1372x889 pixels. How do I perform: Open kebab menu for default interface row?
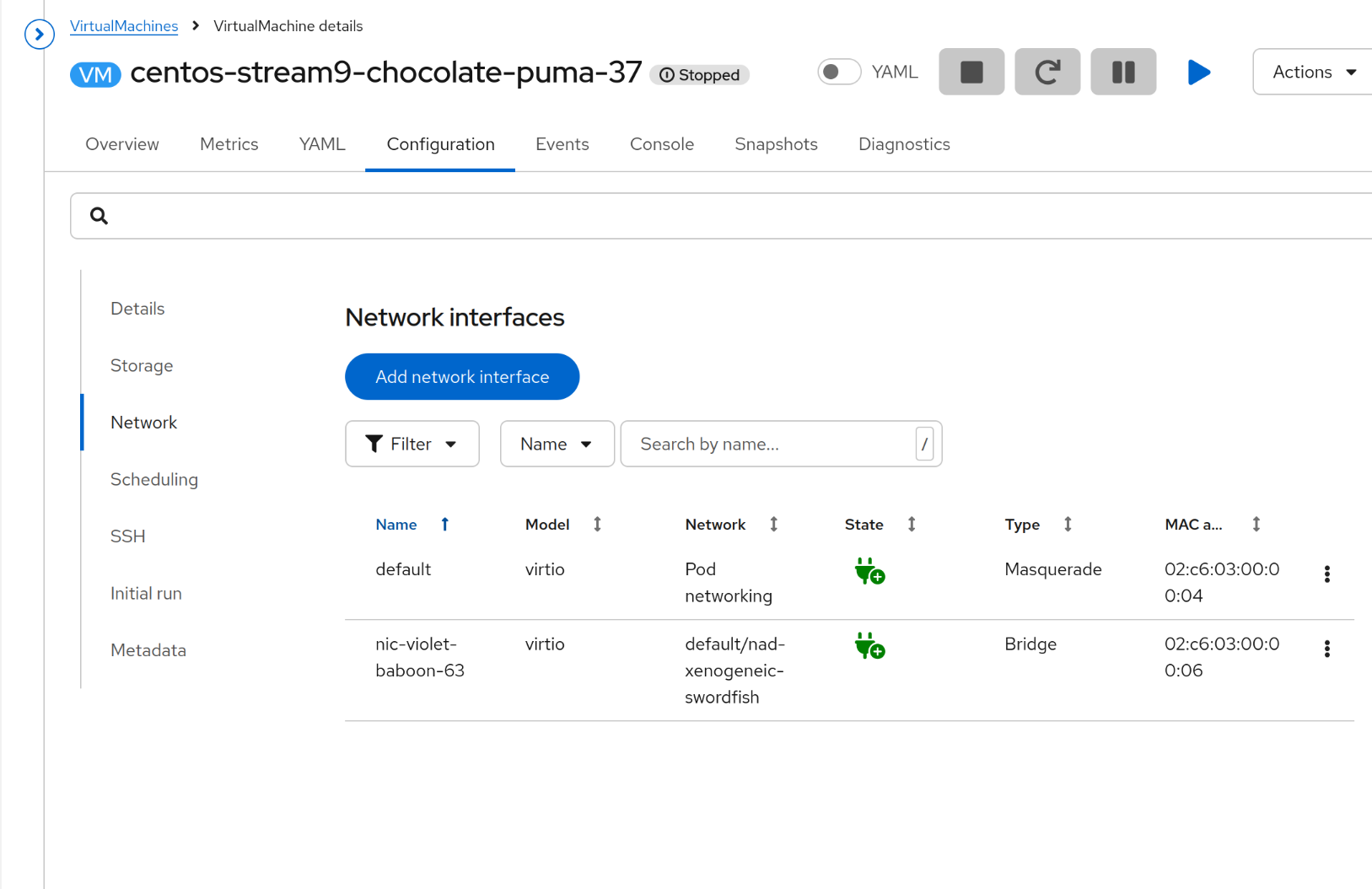1326,574
